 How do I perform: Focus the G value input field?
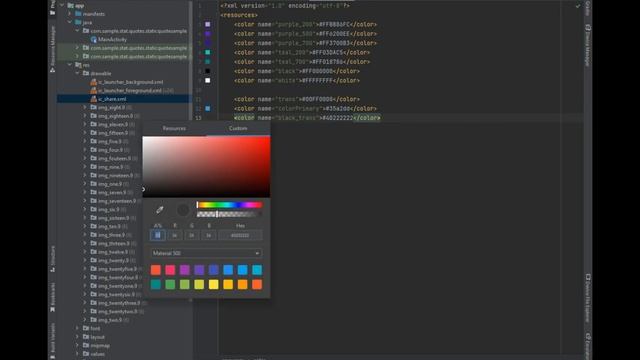tap(191, 235)
